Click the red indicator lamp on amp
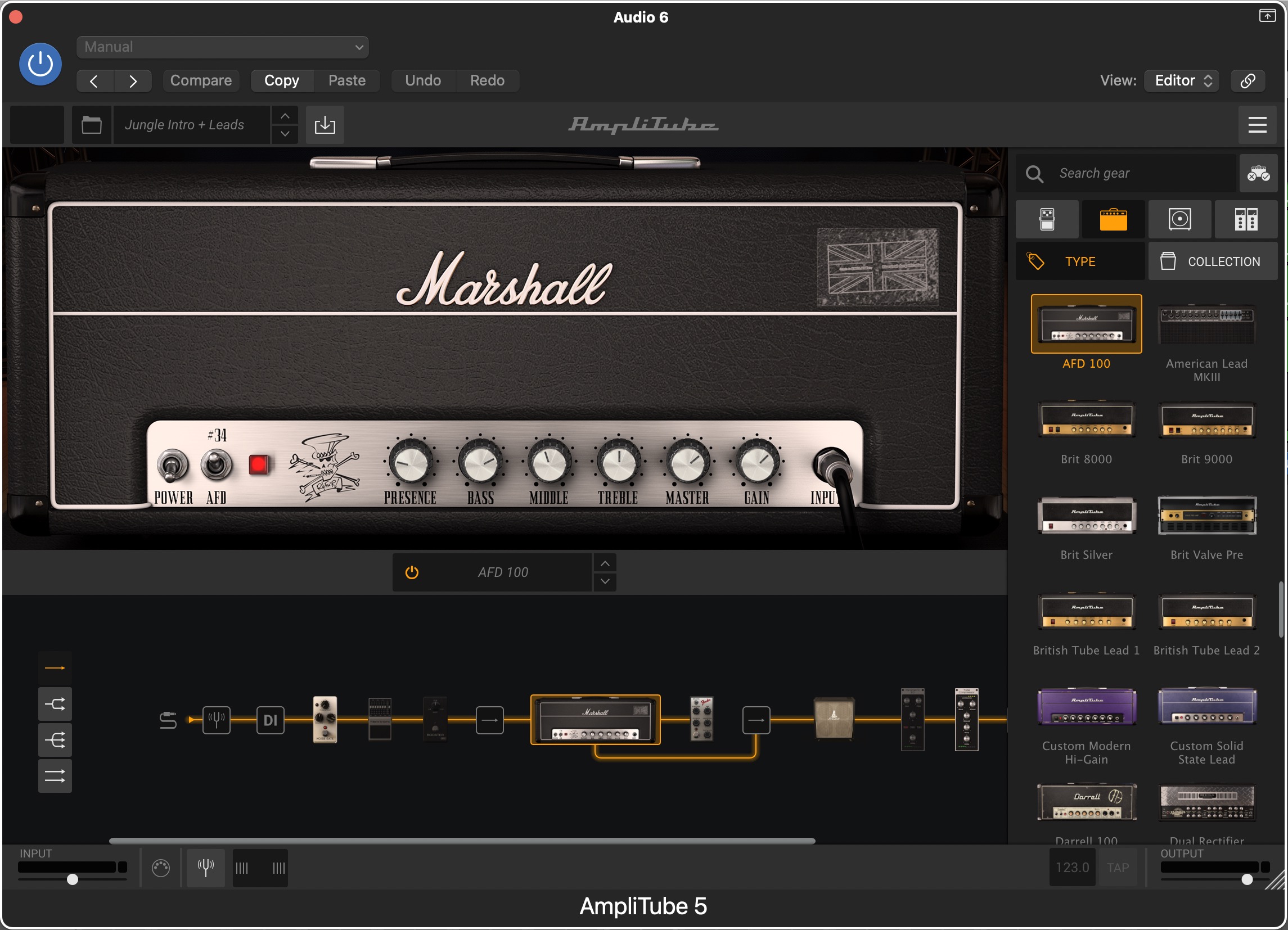 pos(258,465)
